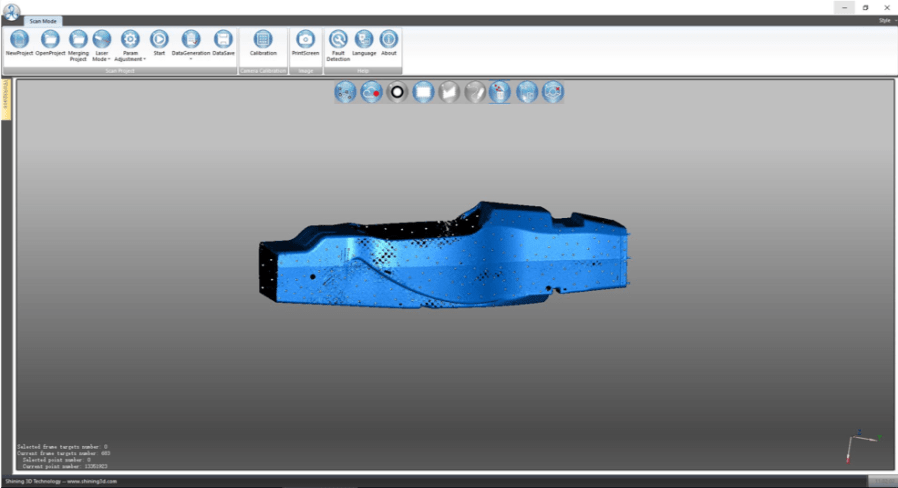Click the delete selected points trash icon

coord(500,92)
